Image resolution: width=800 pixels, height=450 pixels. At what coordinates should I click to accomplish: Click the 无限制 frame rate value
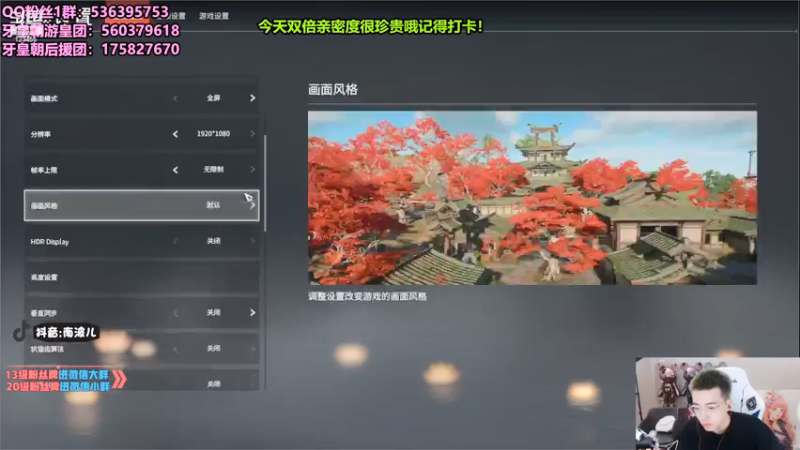click(x=213, y=169)
